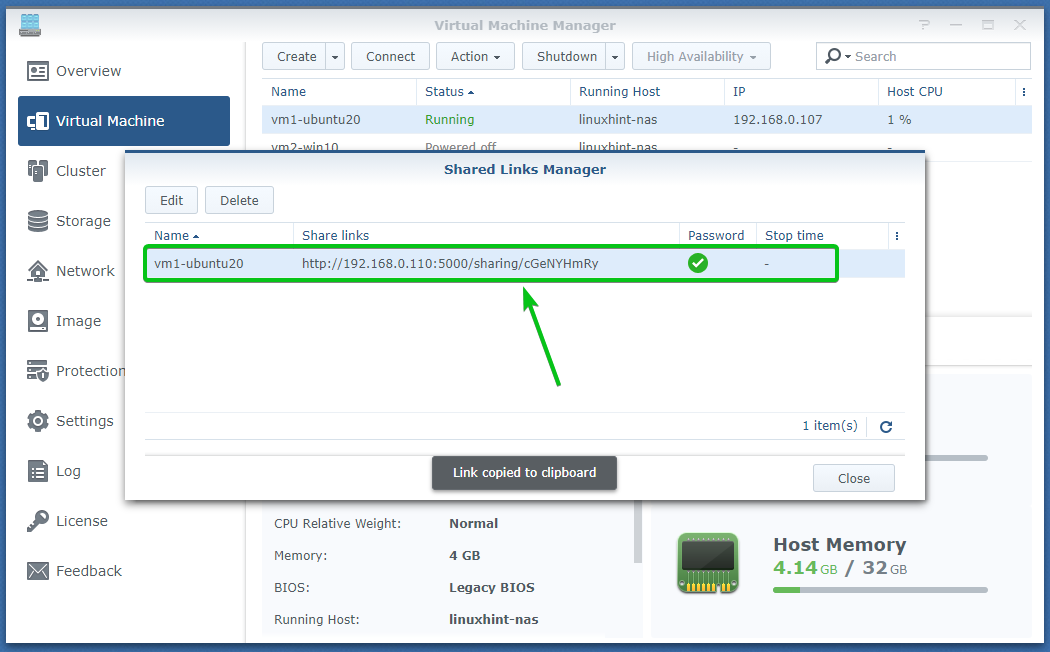Click the green password checkmark
The image size is (1050, 652).
point(698,264)
